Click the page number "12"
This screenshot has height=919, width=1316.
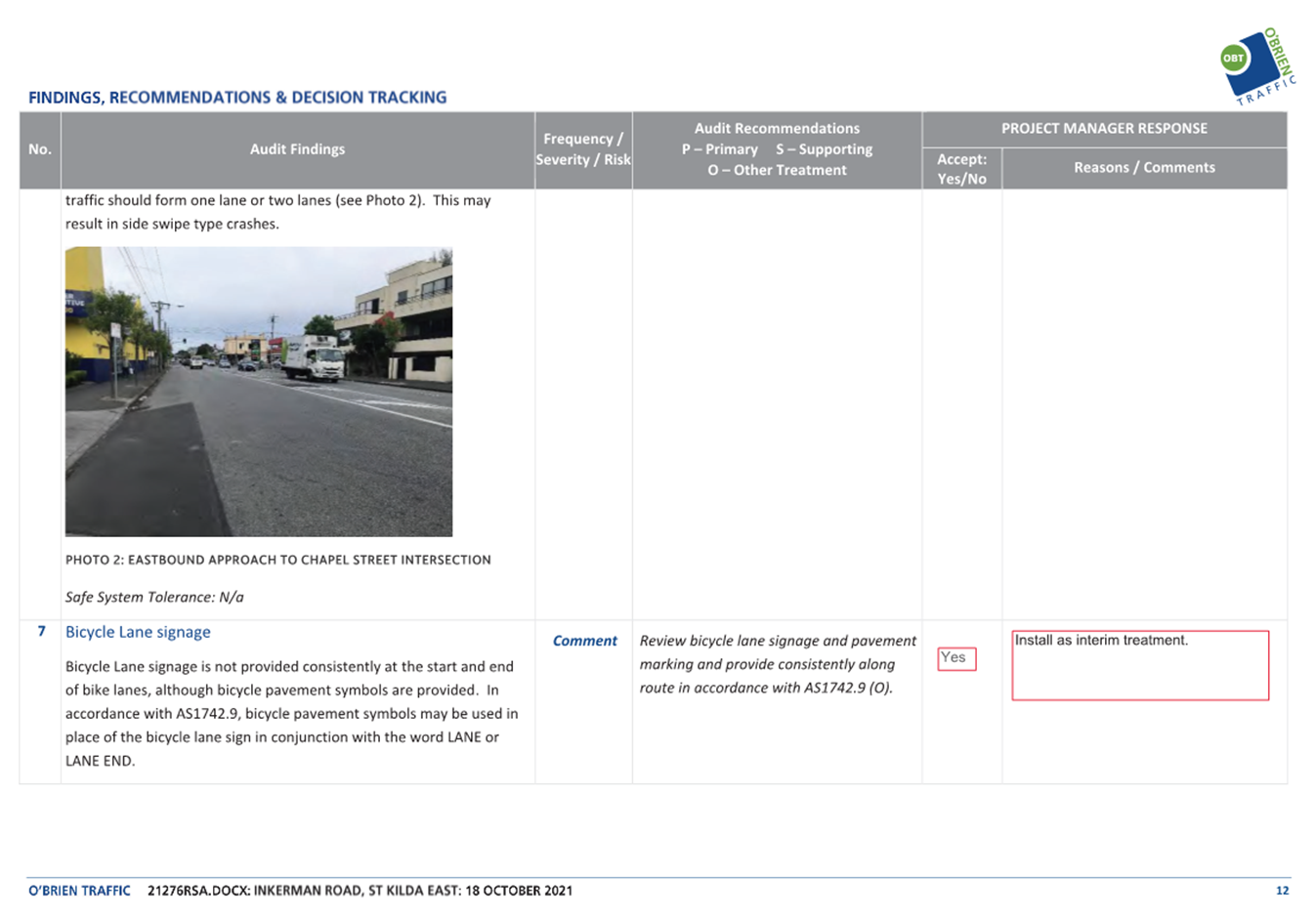coord(1282,891)
